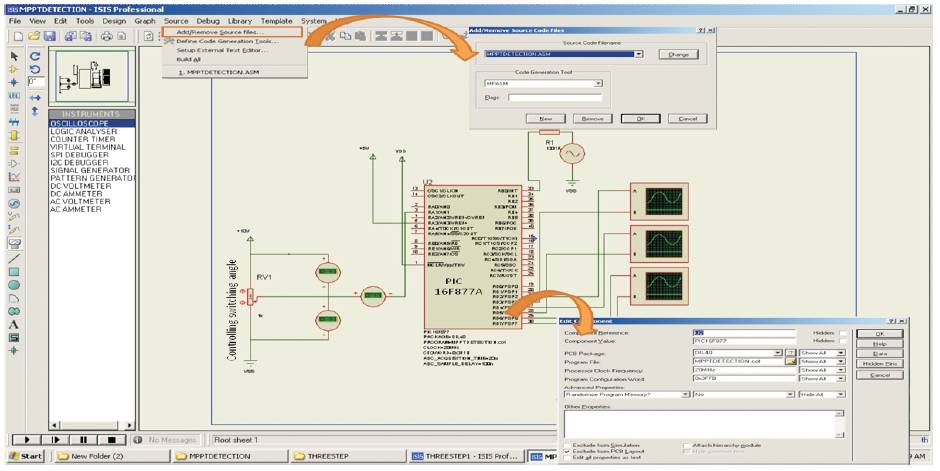Switch to THREESTEP folder in taskbar

tap(348, 456)
